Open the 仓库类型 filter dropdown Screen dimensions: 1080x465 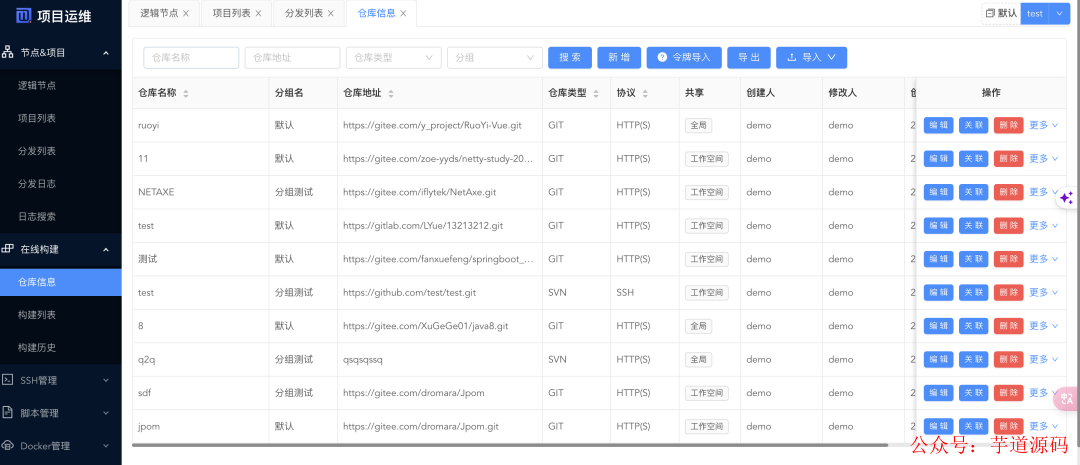tap(393, 58)
